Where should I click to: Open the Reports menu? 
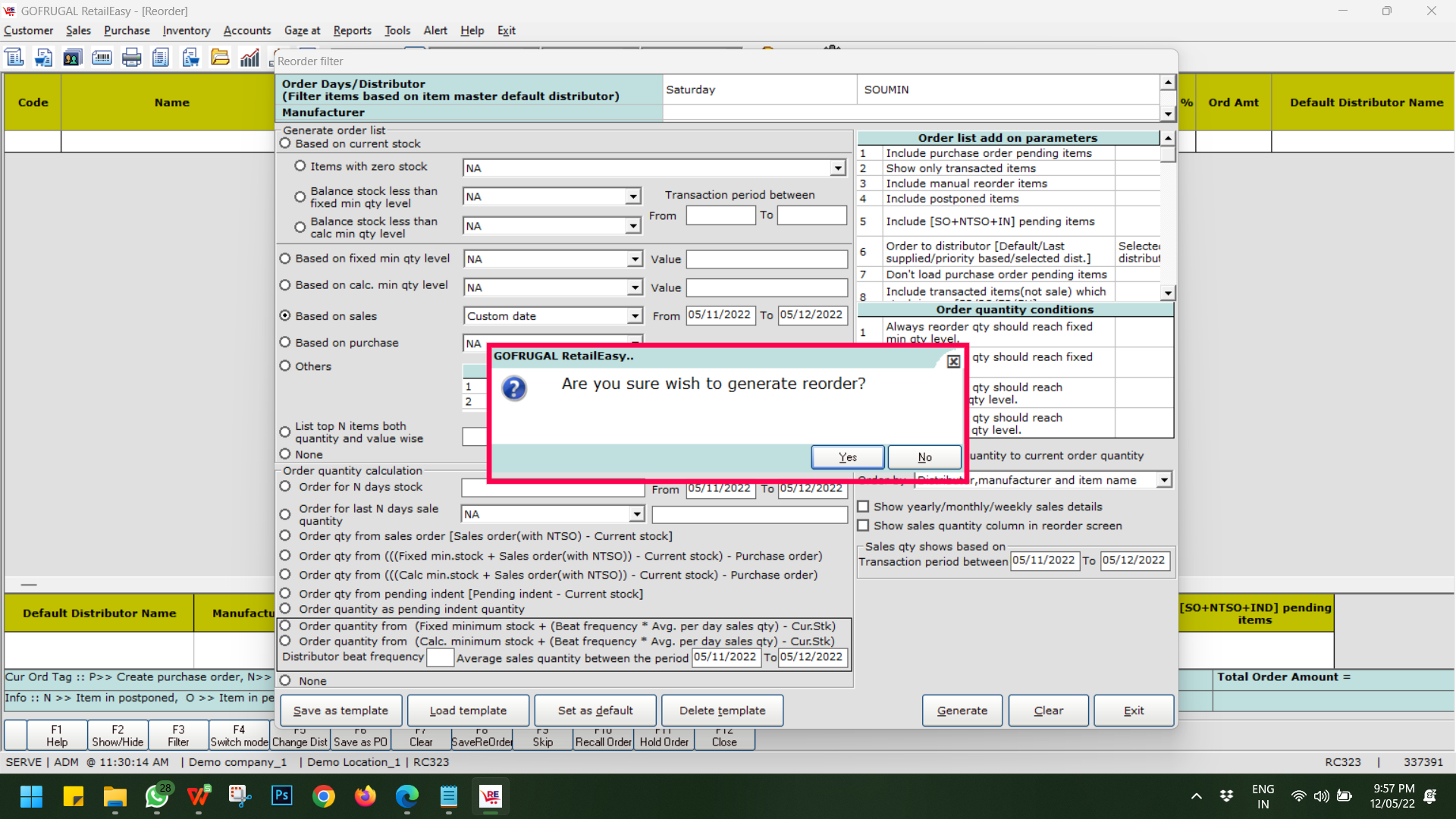click(x=352, y=30)
